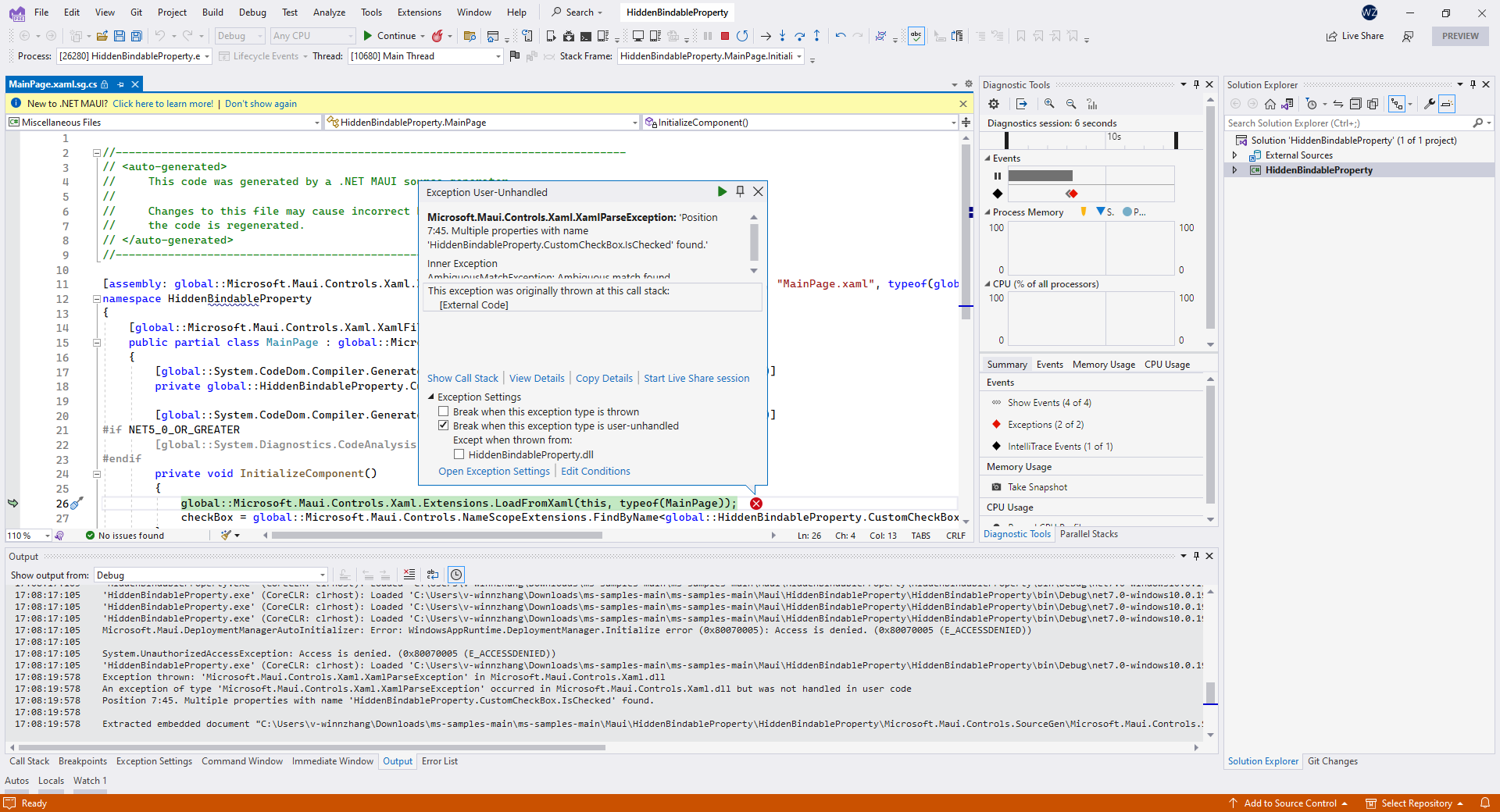Click the Restart debug session icon
The height and width of the screenshot is (812, 1500).
742,36
